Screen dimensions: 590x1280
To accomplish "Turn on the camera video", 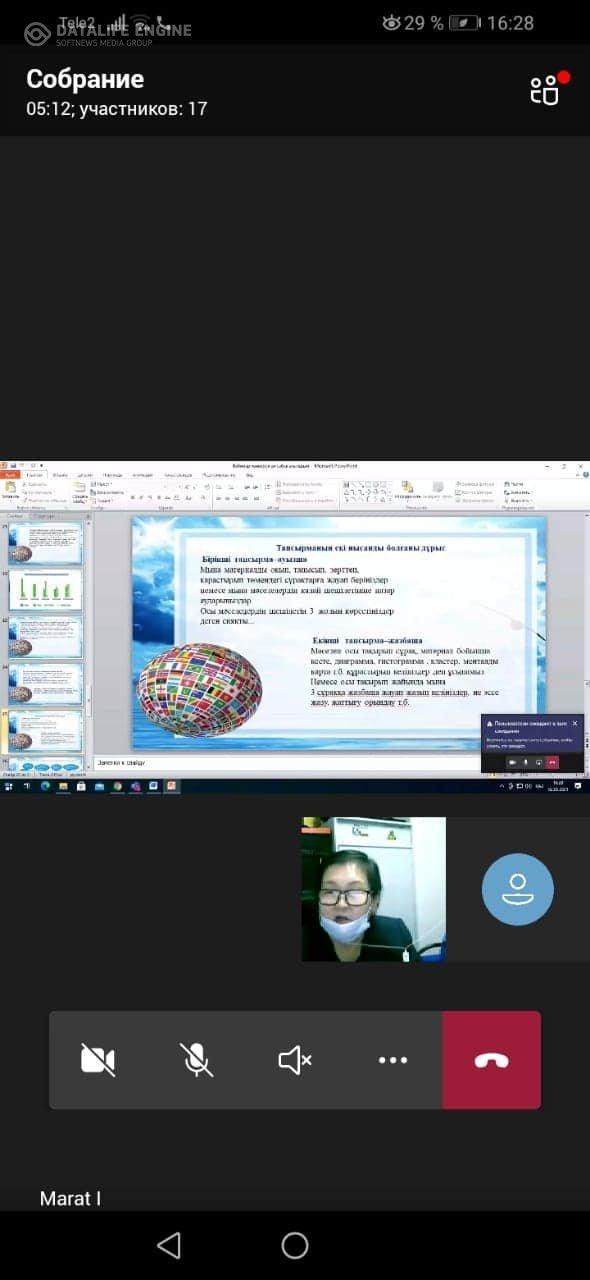I will (x=98, y=1060).
